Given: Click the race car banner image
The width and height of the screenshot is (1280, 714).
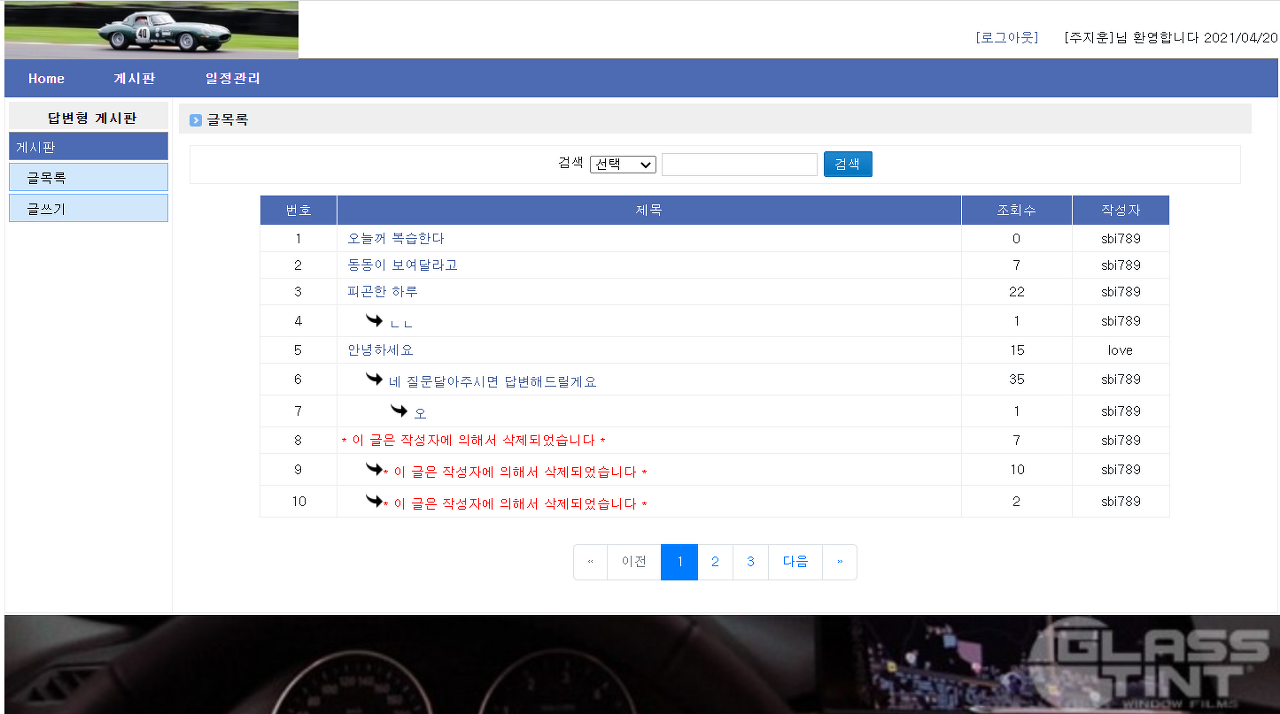Looking at the screenshot, I should [x=151, y=30].
